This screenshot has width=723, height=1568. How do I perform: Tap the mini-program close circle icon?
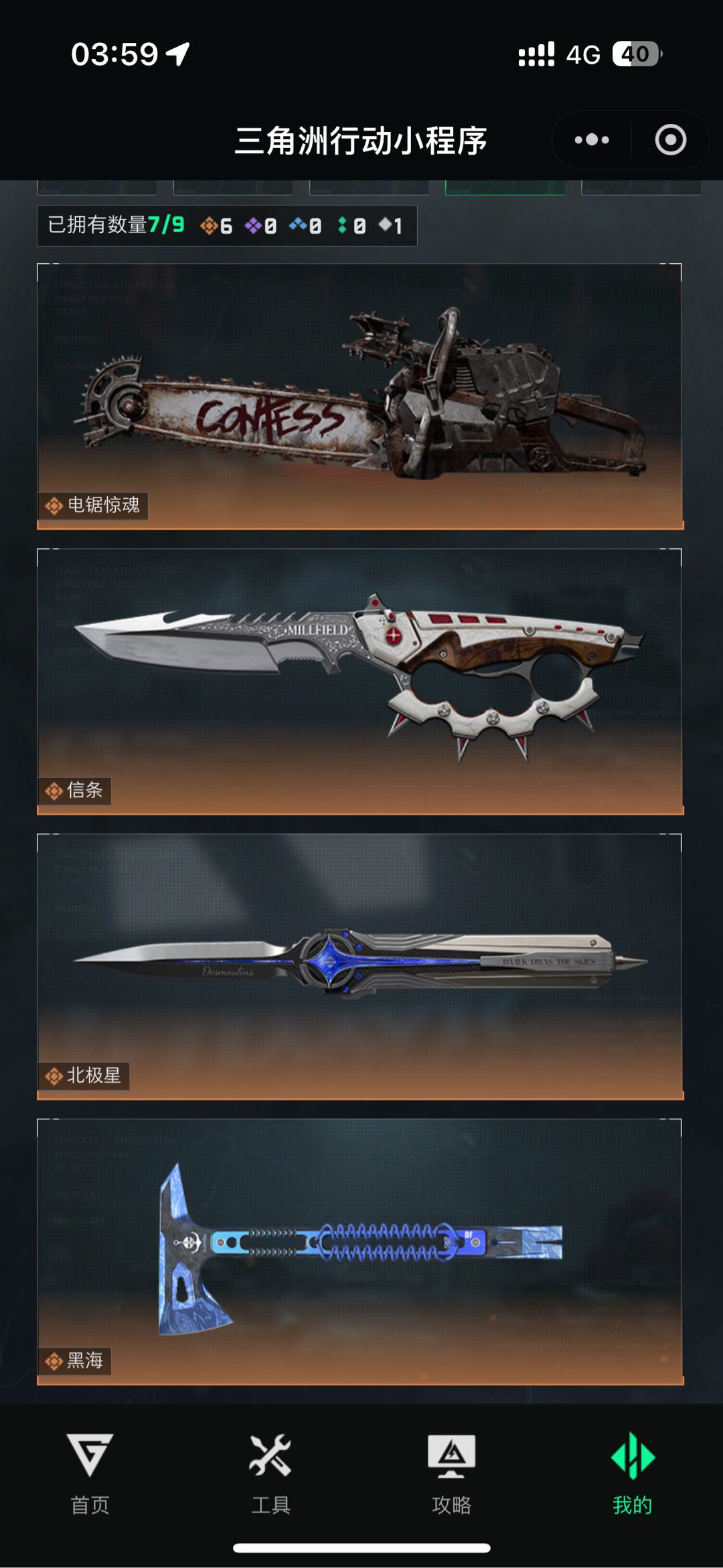point(670,140)
